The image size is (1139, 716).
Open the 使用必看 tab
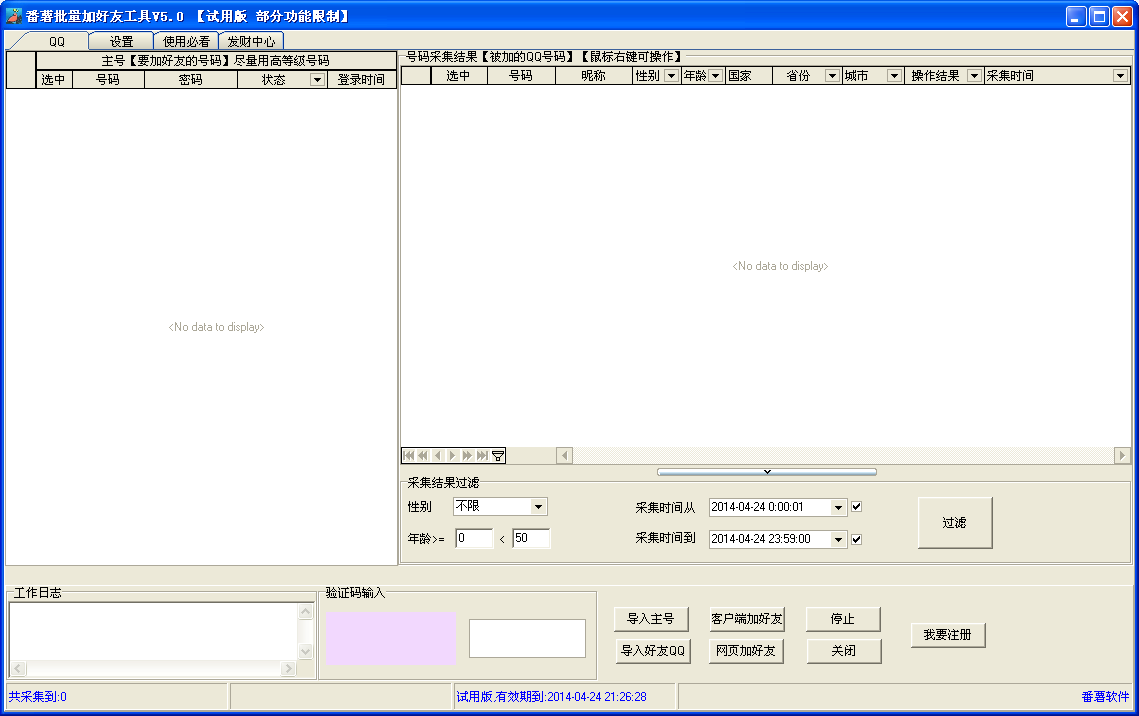click(186, 41)
